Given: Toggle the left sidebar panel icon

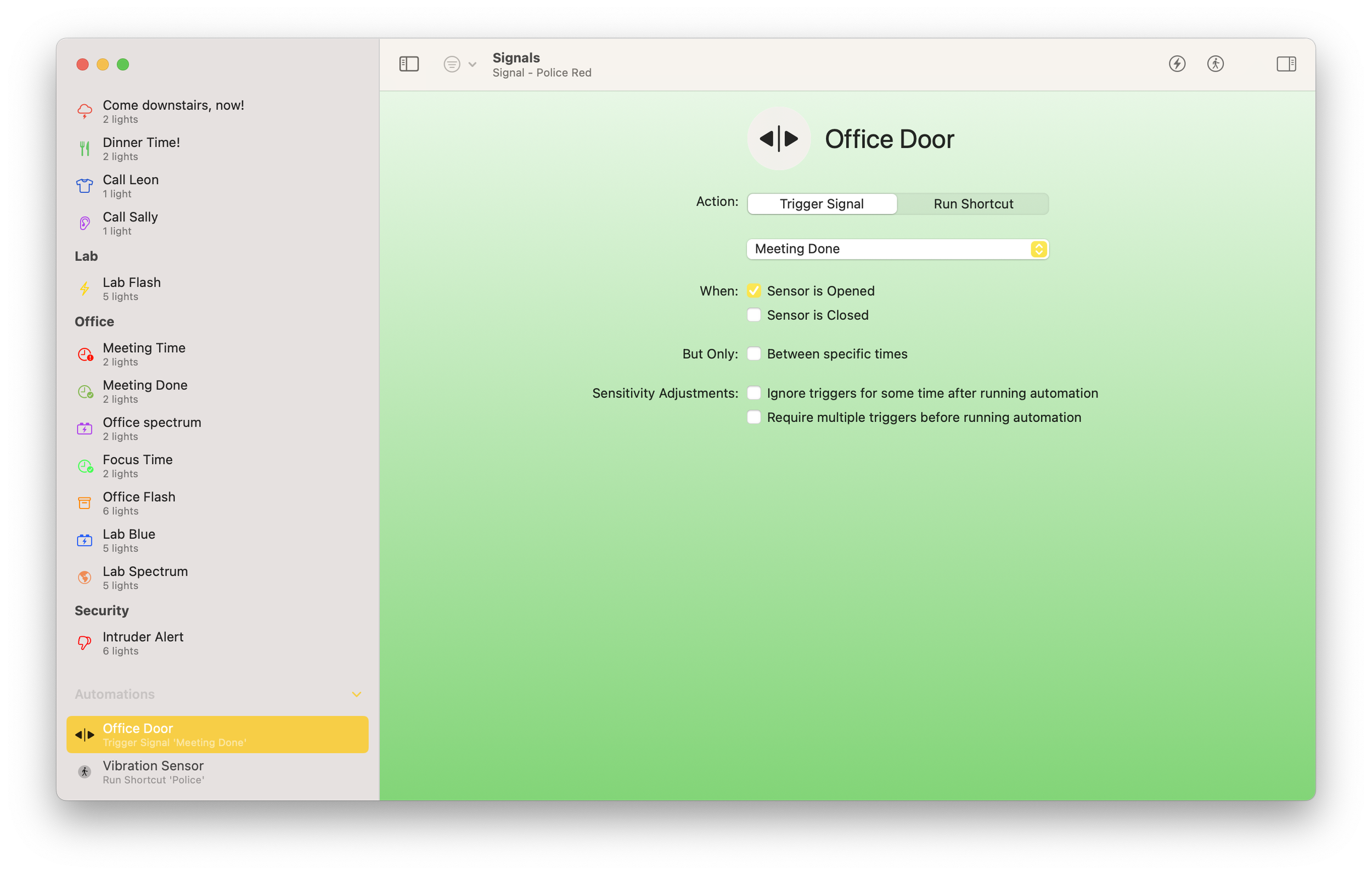Looking at the screenshot, I should pos(408,64).
